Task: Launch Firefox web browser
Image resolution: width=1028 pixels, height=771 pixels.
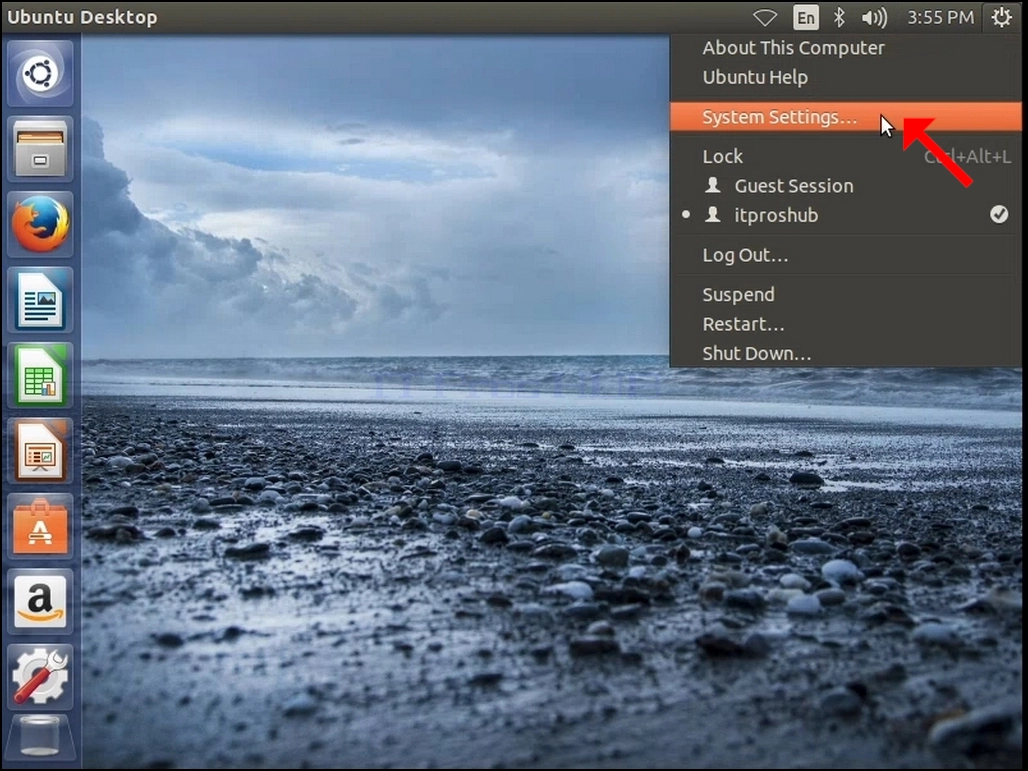Action: click(x=40, y=224)
